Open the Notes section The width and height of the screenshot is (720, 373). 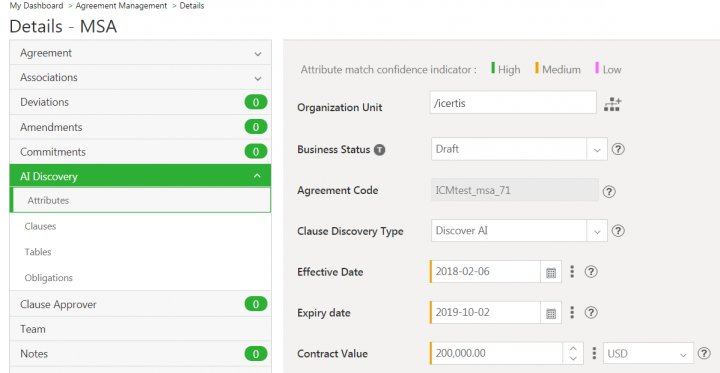pos(141,354)
